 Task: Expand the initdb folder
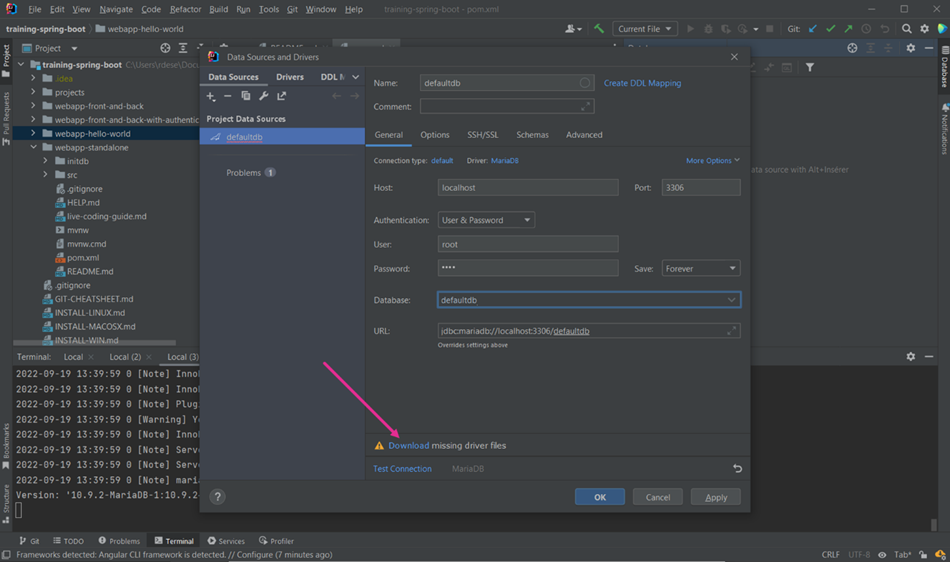pyautogui.click(x=45, y=161)
